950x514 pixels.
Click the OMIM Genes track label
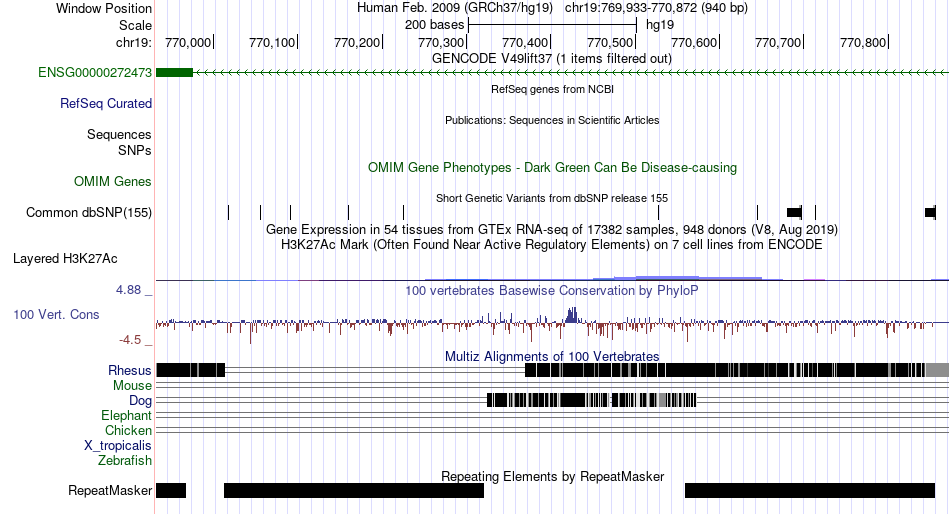113,181
